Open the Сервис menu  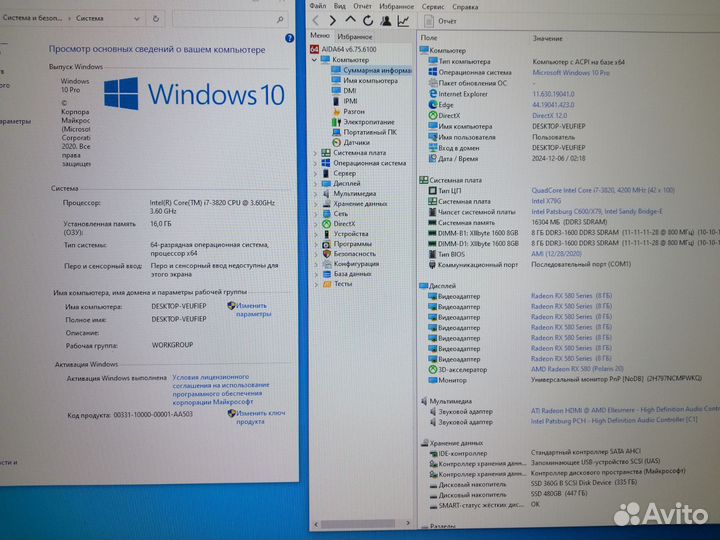tap(433, 5)
